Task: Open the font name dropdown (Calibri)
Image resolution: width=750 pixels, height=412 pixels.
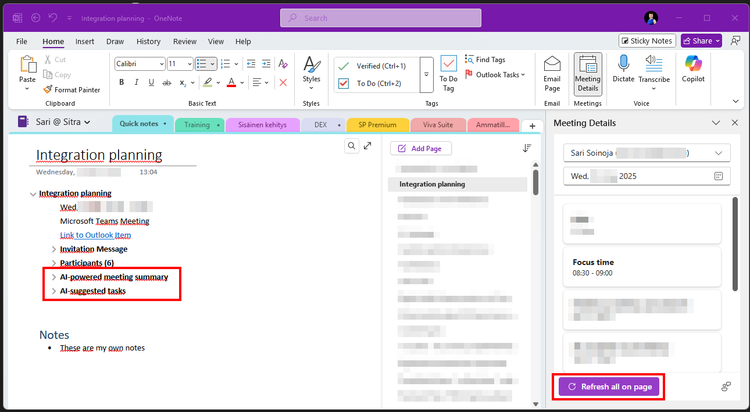Action: (162, 64)
